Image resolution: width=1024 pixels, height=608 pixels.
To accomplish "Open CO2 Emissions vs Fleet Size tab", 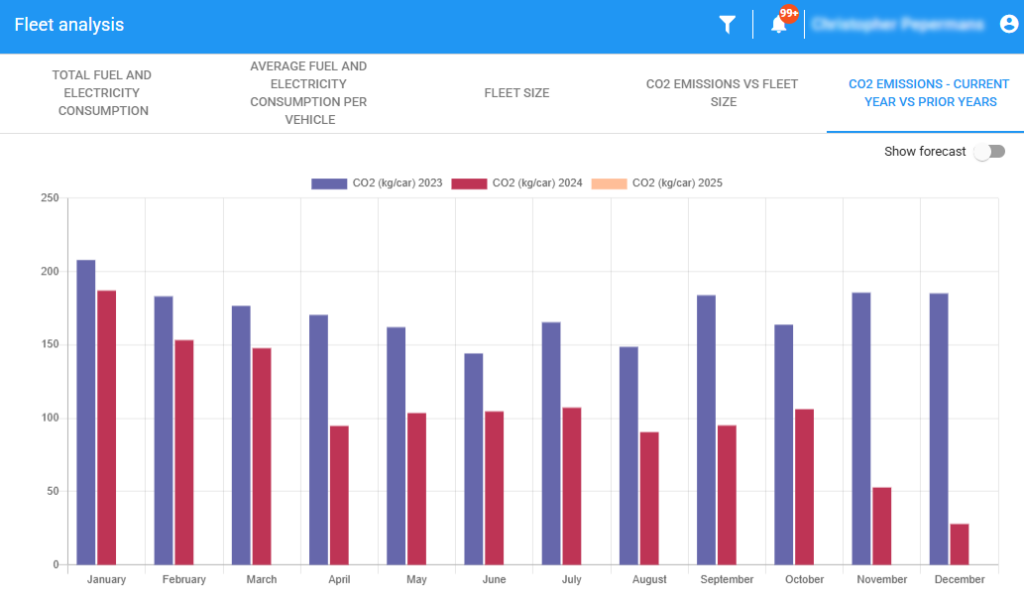I will [x=722, y=93].
